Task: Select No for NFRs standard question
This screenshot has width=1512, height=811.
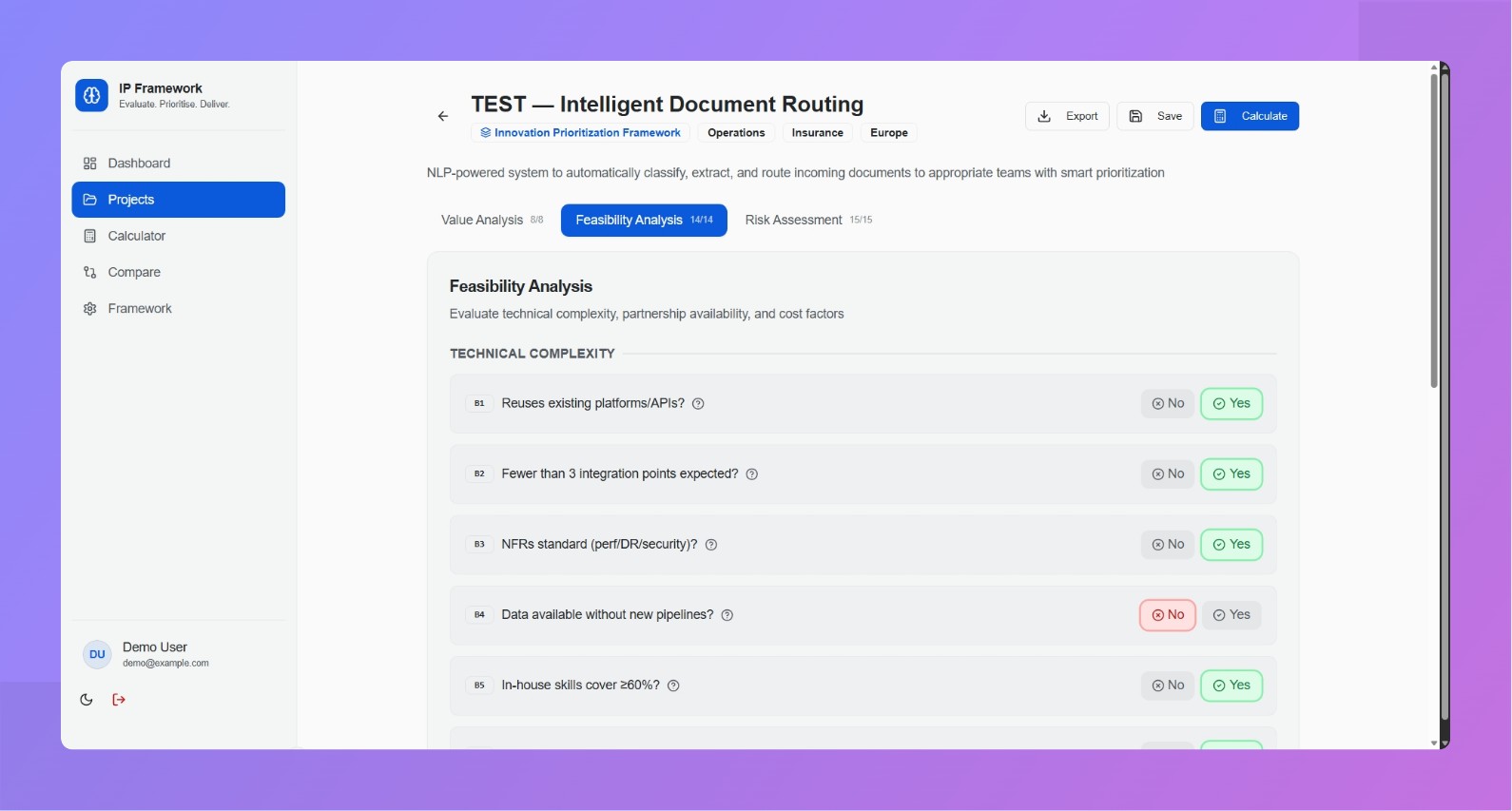Action: point(1167,545)
